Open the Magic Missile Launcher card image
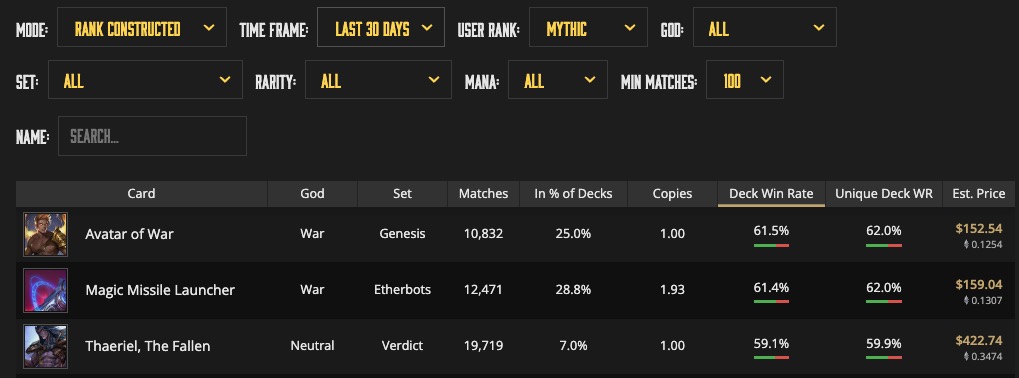Screen dimensions: 1019x378 45,290
